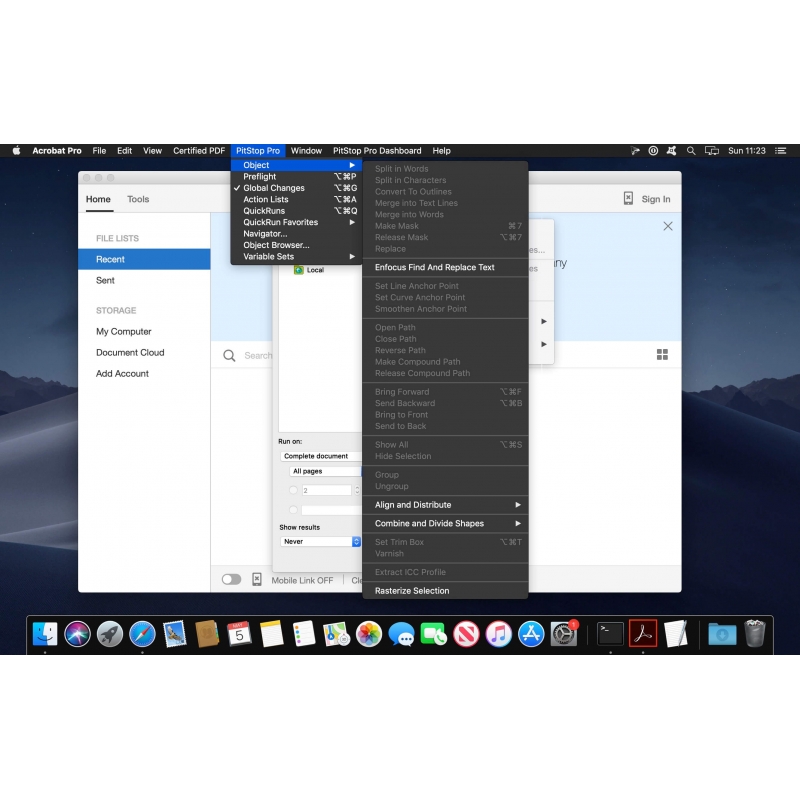Switch to grid view in Acrobat file list
This screenshot has height=800, width=800.
click(x=662, y=355)
